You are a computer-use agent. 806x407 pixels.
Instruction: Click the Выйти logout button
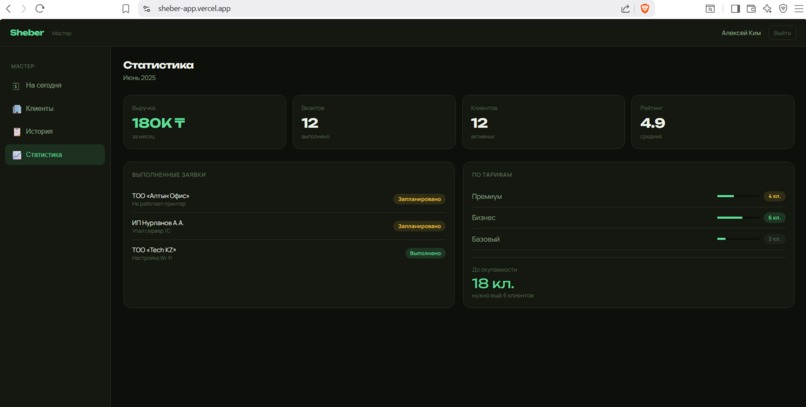(782, 33)
